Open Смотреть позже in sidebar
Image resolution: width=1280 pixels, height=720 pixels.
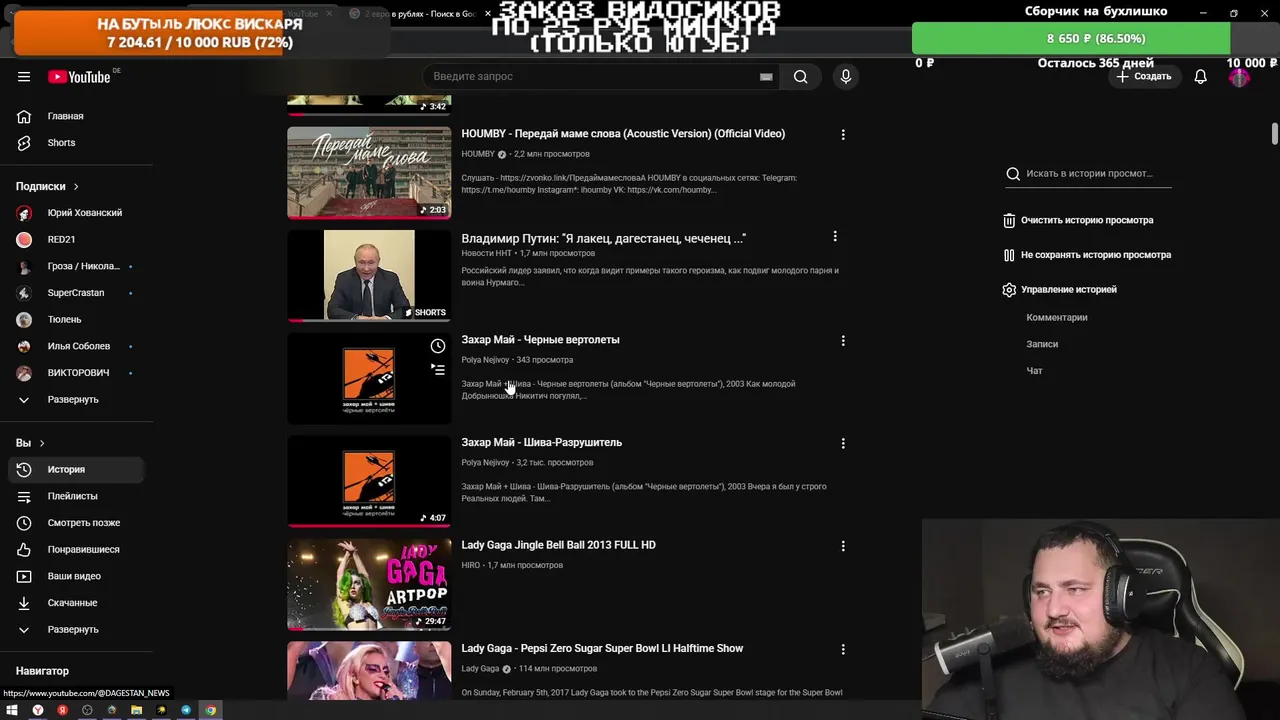(77, 523)
